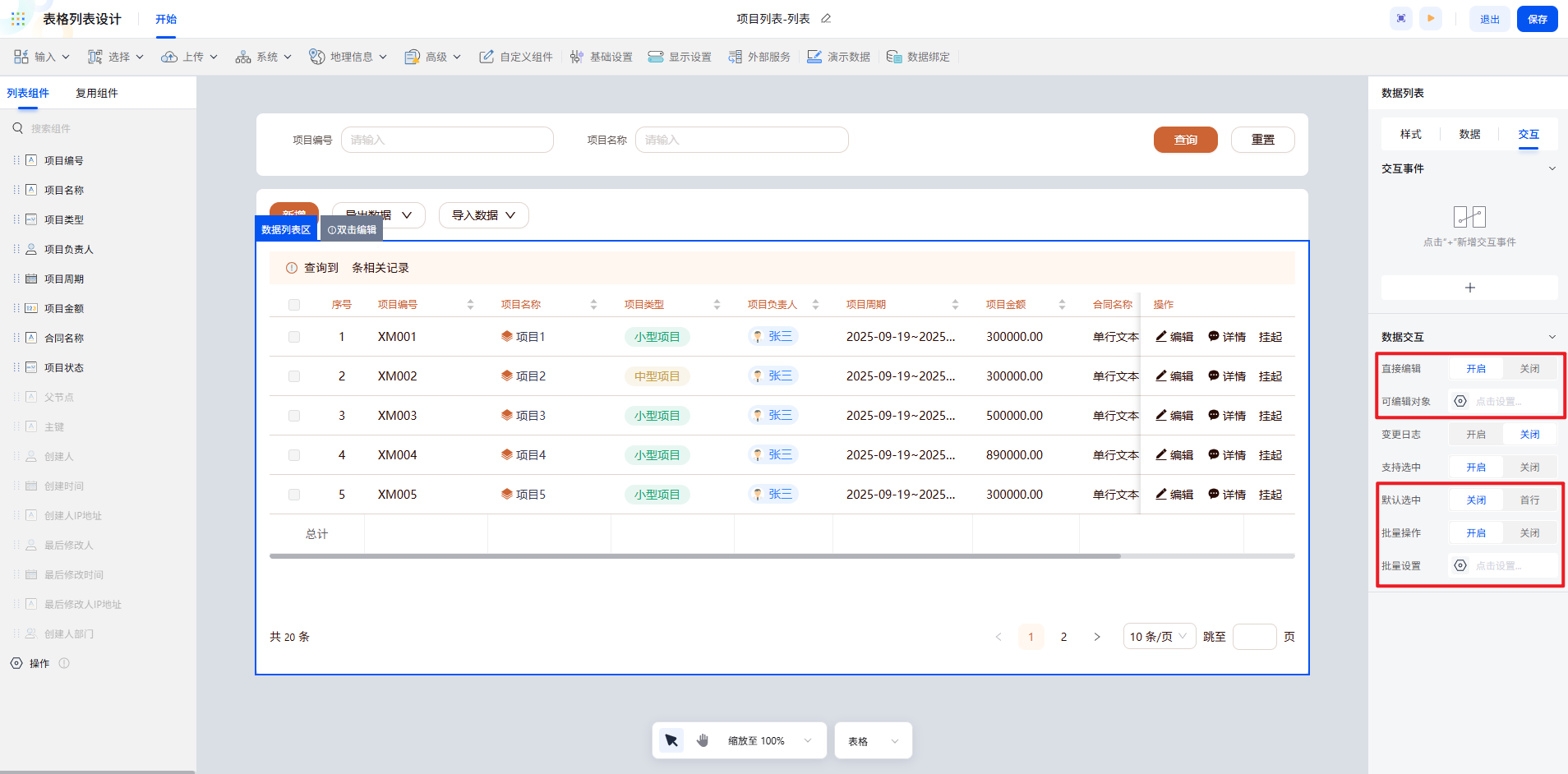Expand the 导入数据 dropdown
1568x774 pixels.
coord(483,215)
